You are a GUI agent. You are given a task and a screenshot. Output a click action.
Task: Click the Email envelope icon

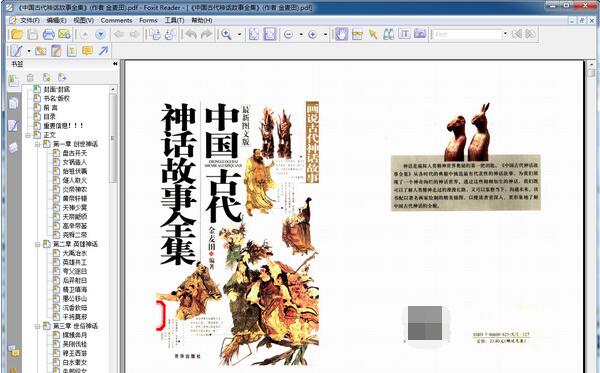(x=64, y=34)
